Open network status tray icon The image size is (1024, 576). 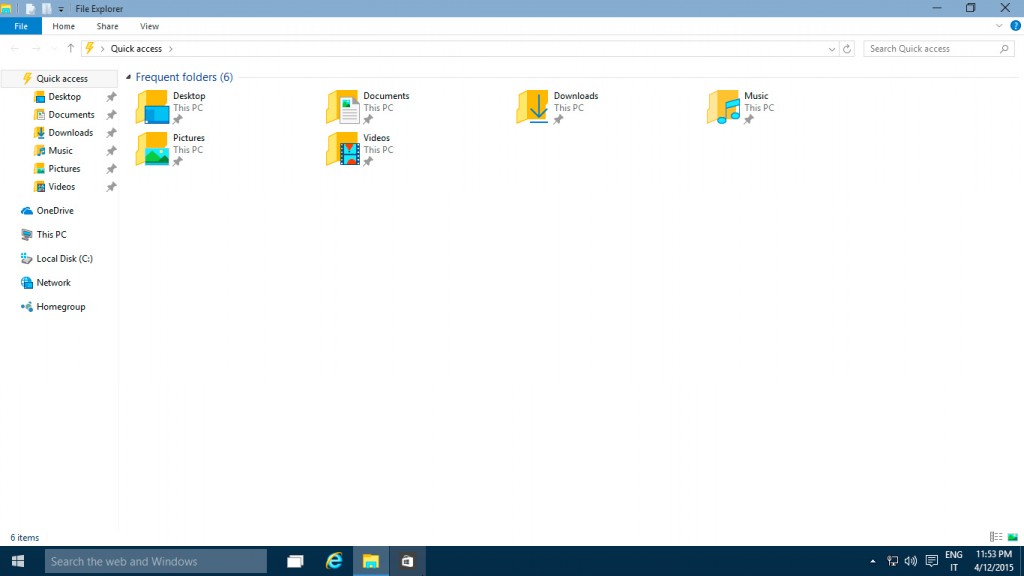892,562
